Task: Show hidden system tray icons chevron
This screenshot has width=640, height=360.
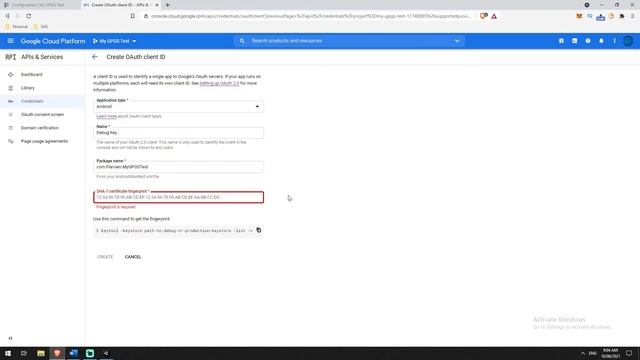Action: (x=582, y=353)
